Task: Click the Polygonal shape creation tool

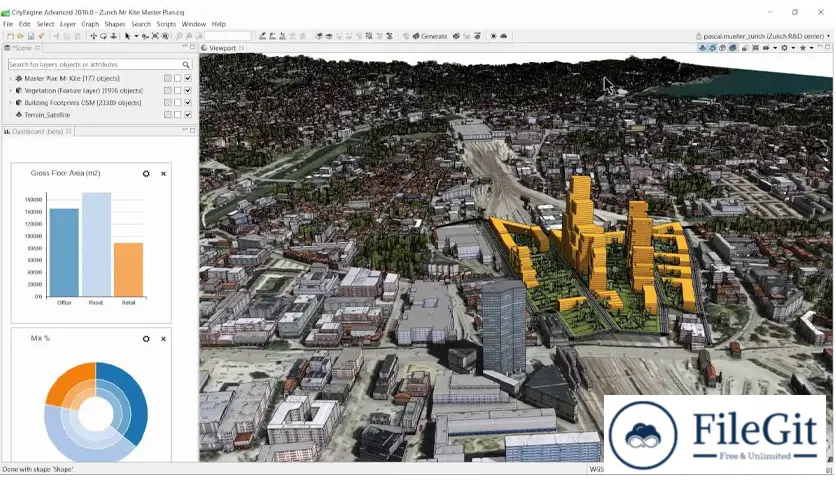Action: (x=262, y=36)
